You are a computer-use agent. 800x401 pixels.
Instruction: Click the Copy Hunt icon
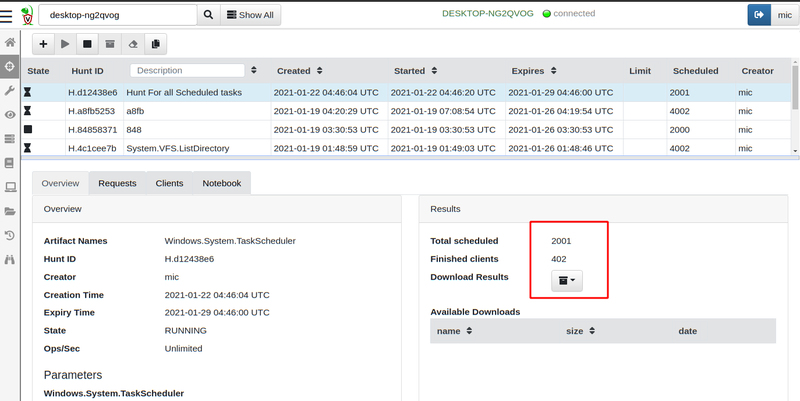[x=156, y=44]
